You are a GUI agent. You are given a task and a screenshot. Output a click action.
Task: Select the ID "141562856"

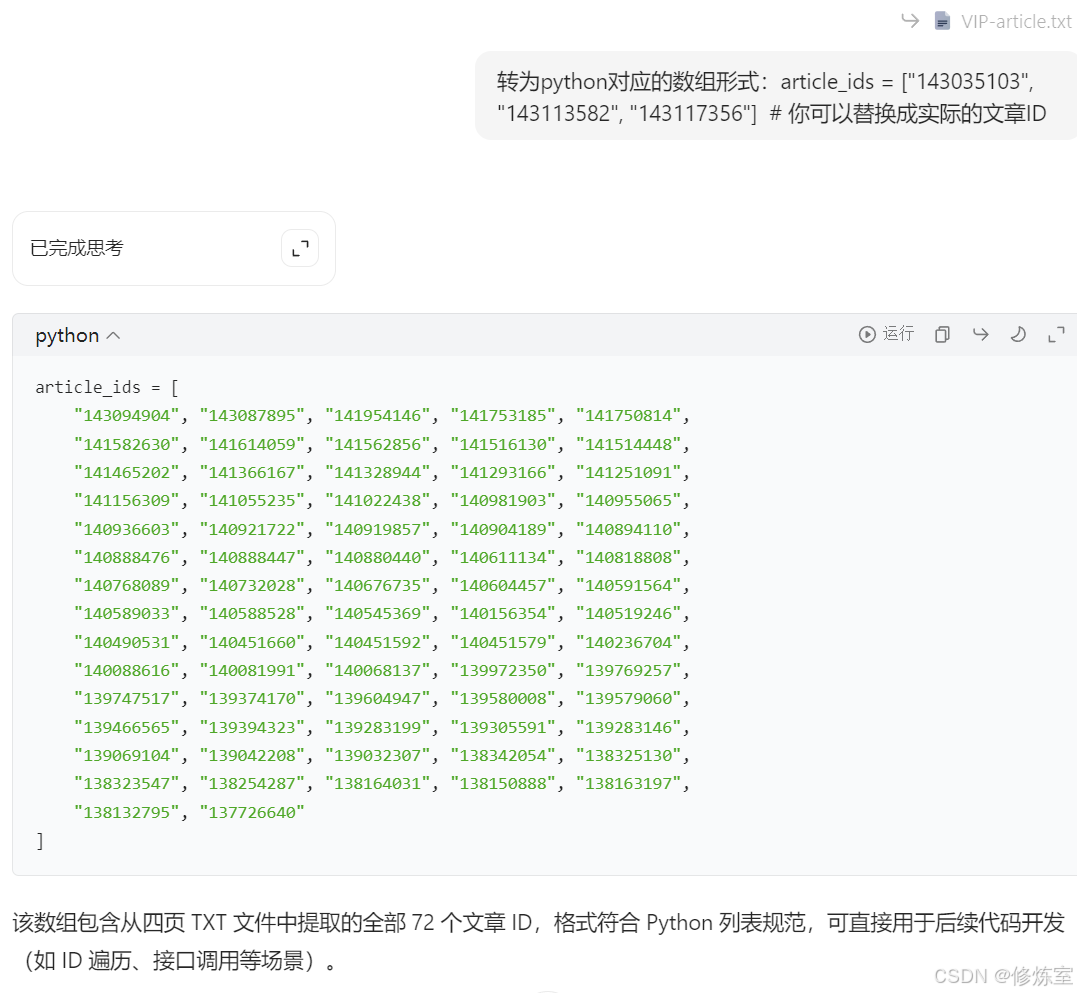click(378, 444)
